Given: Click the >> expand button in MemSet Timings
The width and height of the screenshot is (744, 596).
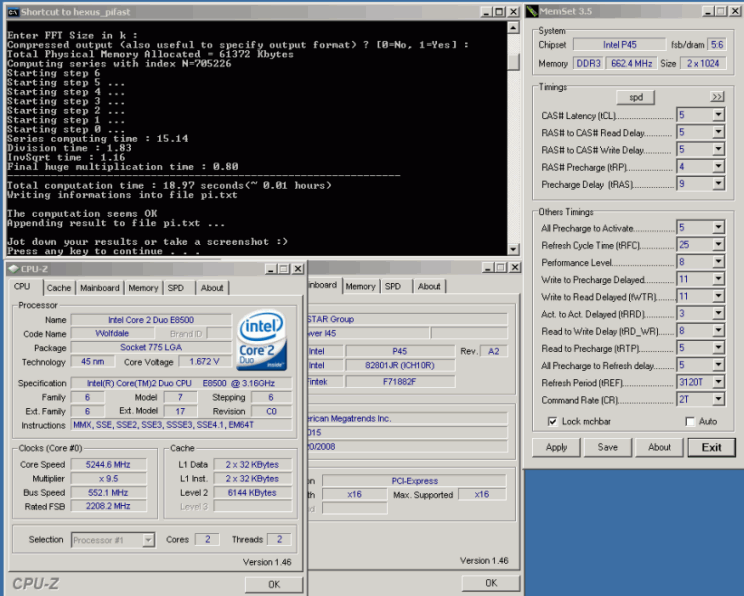Looking at the screenshot, I should click(x=717, y=97).
